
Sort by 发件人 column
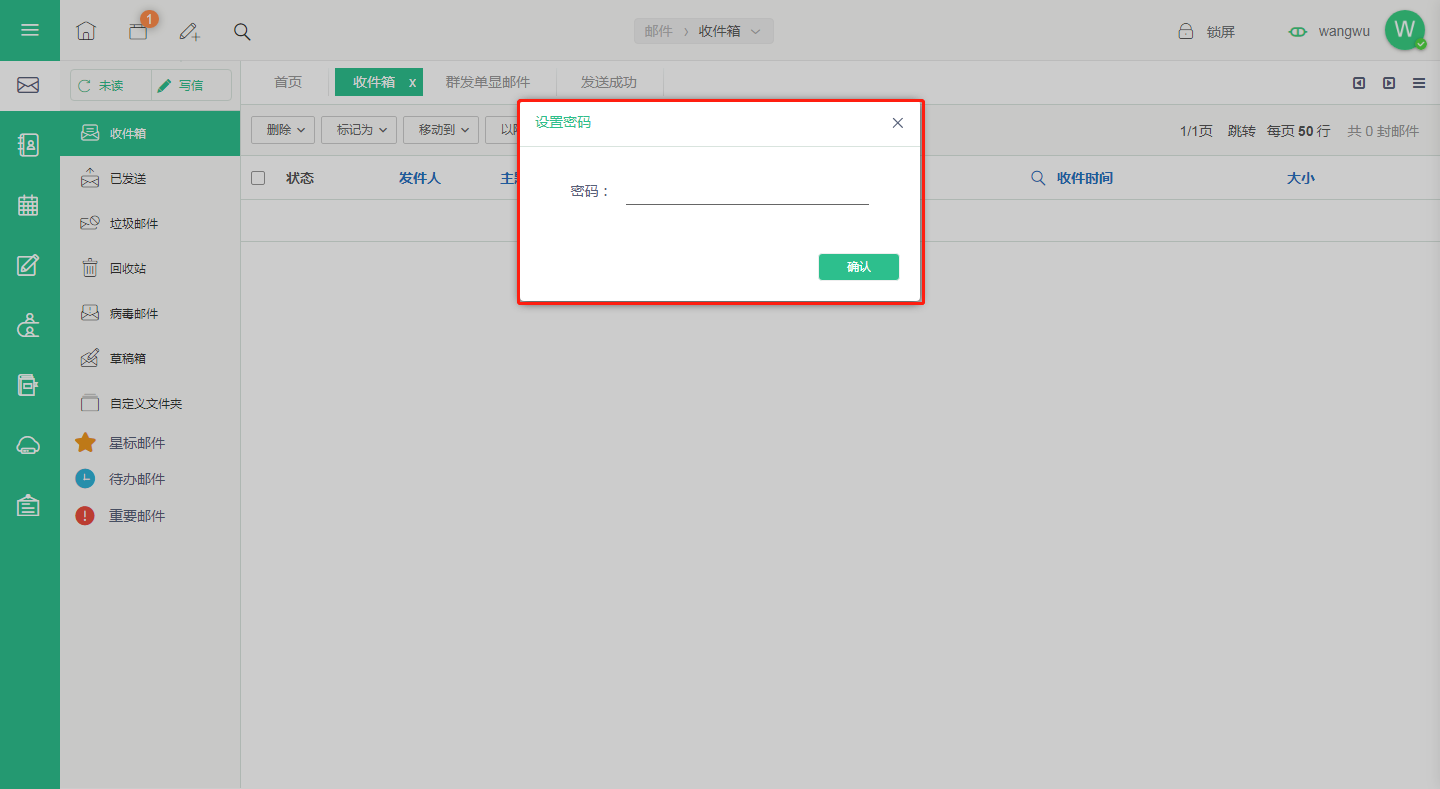420,178
